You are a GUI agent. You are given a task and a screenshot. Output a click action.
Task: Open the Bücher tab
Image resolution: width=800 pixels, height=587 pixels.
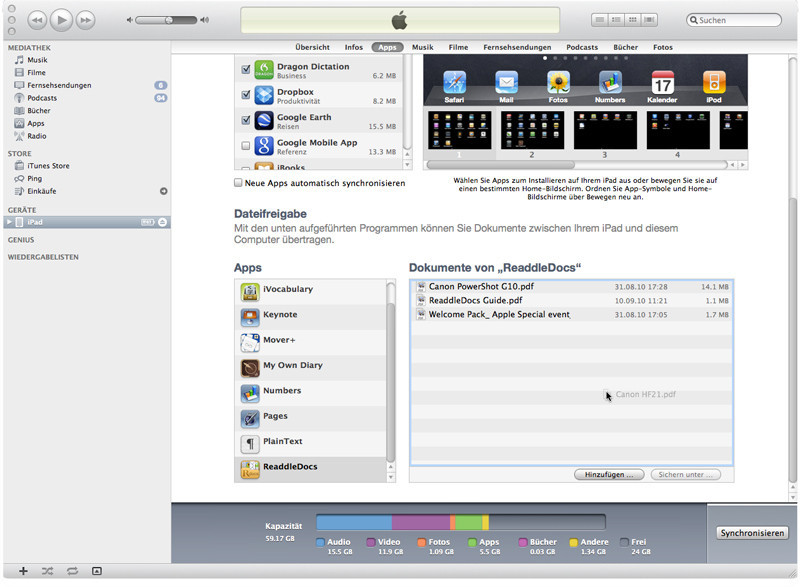[626, 47]
